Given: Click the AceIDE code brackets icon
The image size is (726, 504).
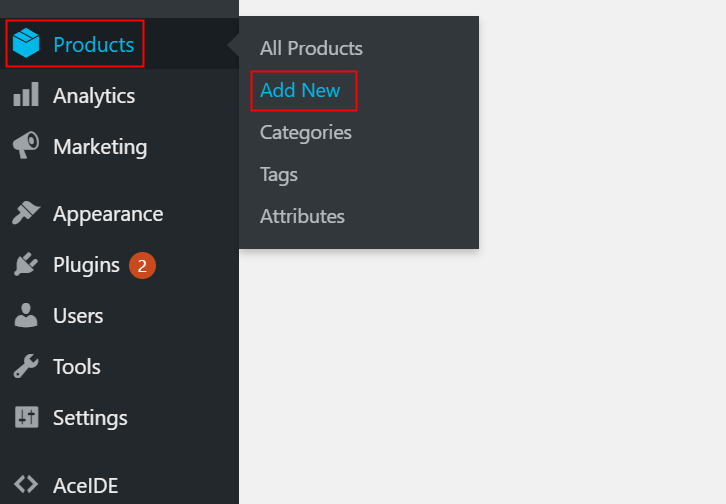Looking at the screenshot, I should (x=26, y=486).
